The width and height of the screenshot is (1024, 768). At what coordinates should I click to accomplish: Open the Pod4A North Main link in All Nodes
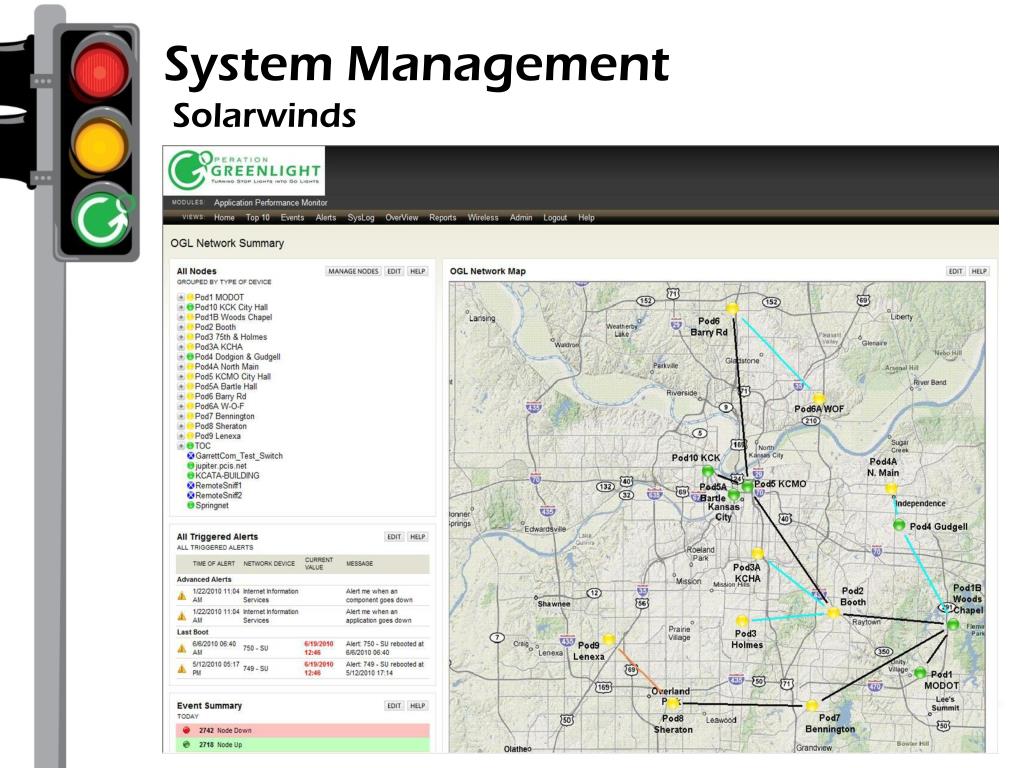click(227, 367)
